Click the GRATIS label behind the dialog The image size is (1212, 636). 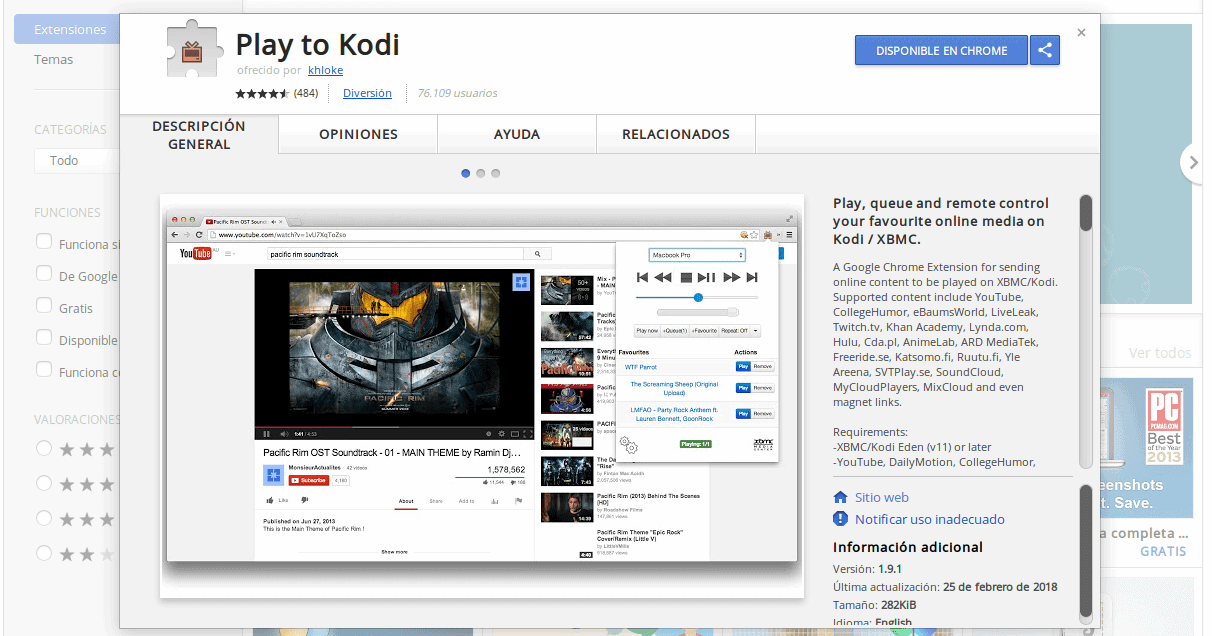click(x=1163, y=551)
